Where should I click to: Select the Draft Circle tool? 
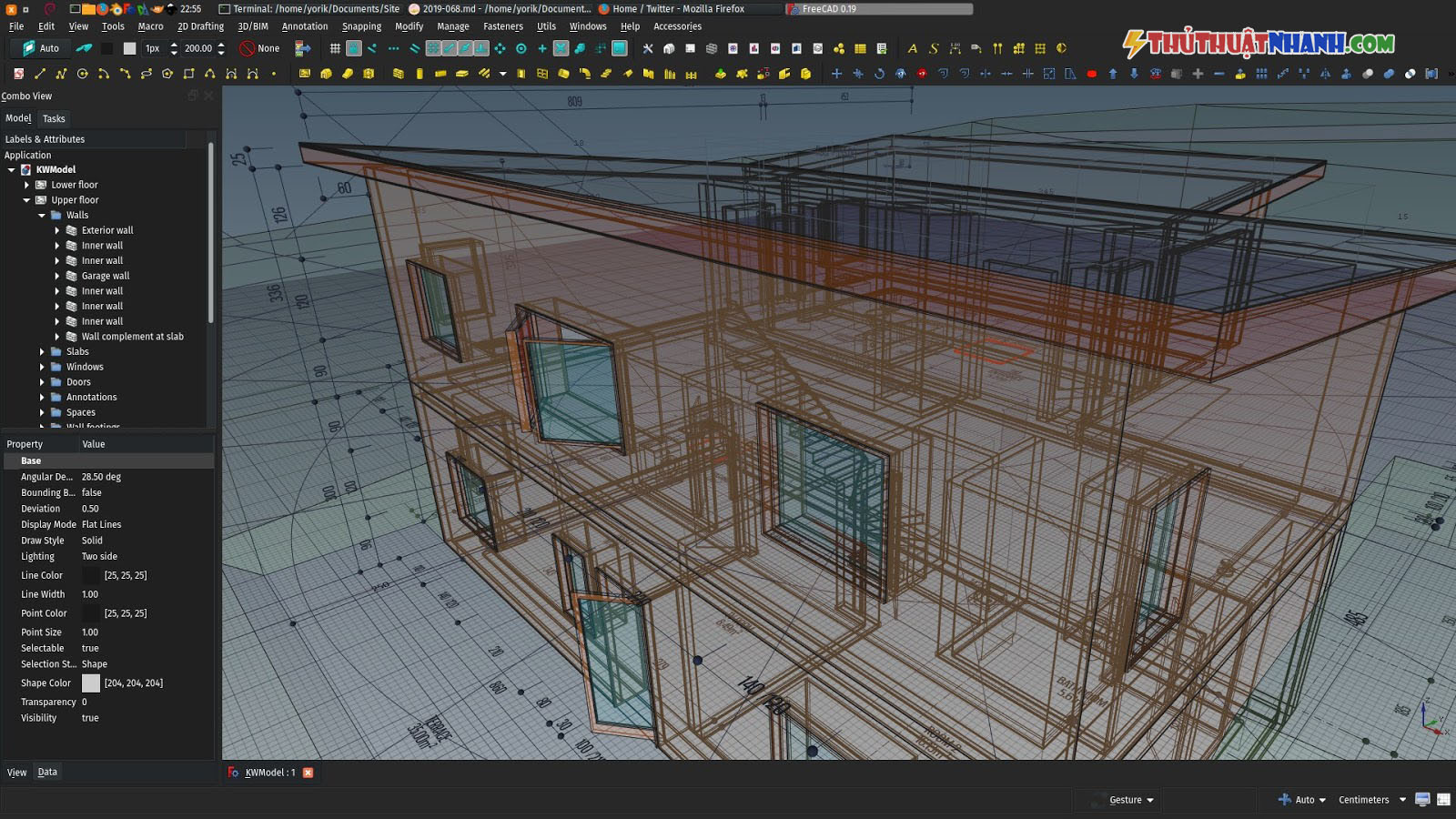(83, 74)
